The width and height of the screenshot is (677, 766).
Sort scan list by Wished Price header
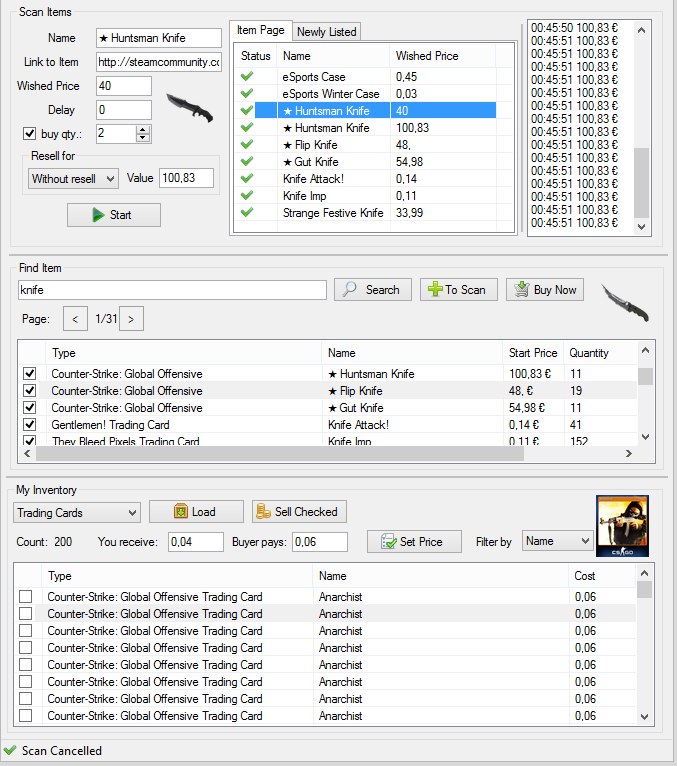[443, 56]
